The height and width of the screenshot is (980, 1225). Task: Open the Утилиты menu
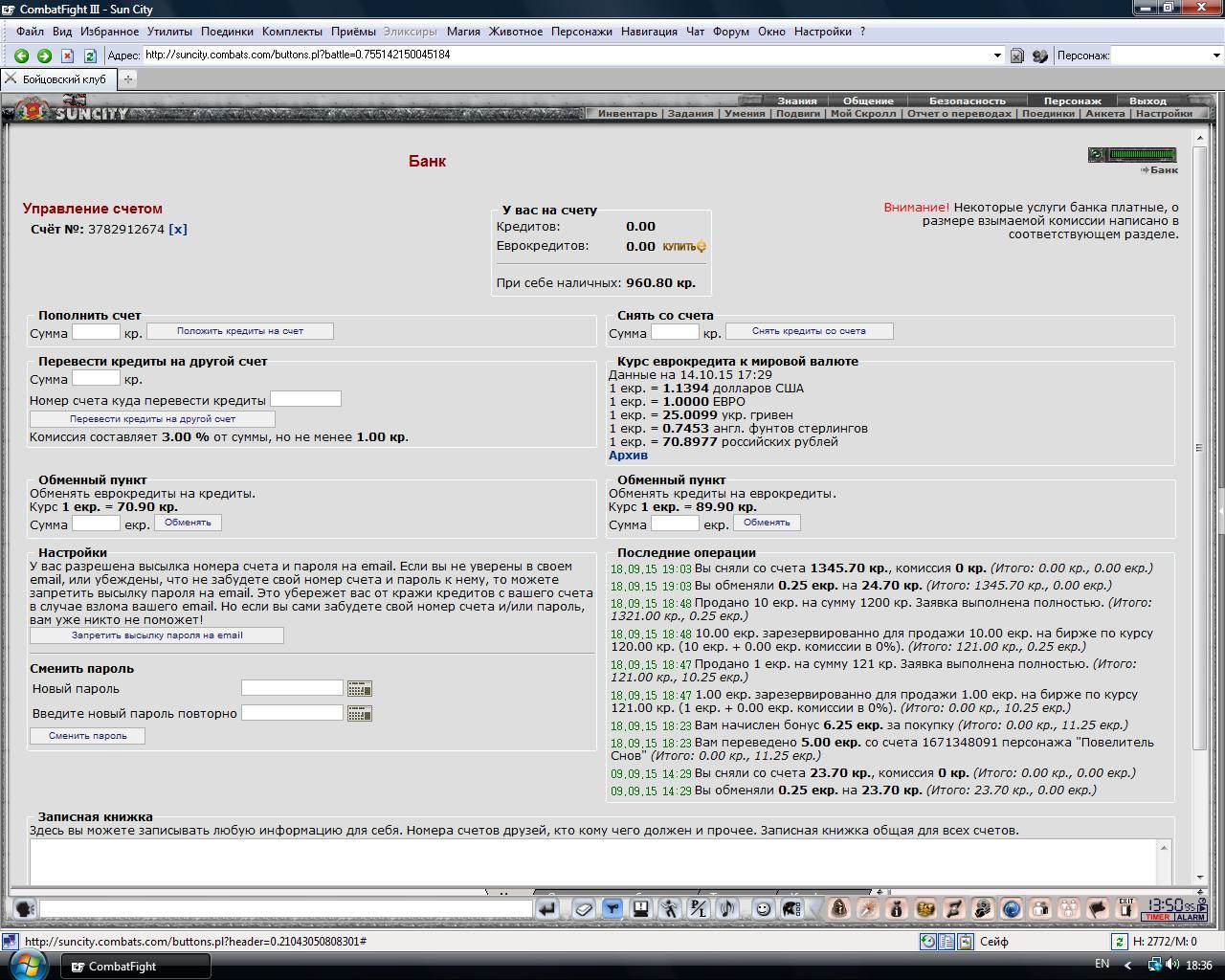(x=169, y=32)
